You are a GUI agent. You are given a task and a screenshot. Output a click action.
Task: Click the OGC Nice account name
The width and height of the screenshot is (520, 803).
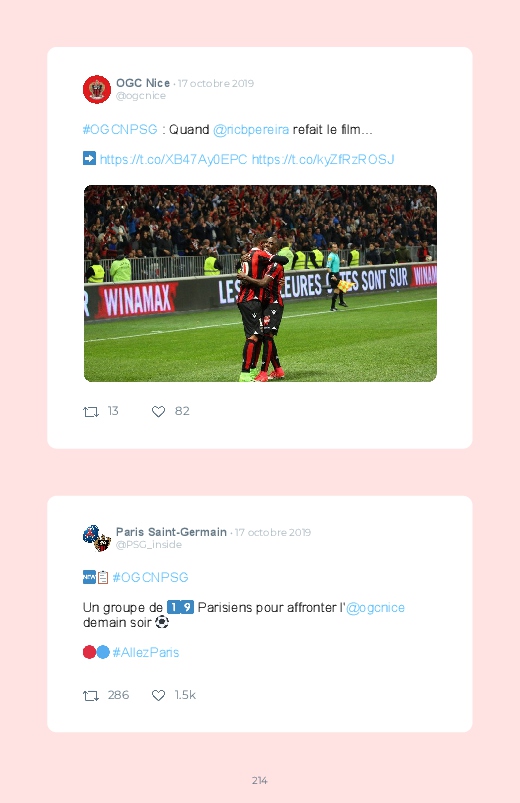pos(143,83)
